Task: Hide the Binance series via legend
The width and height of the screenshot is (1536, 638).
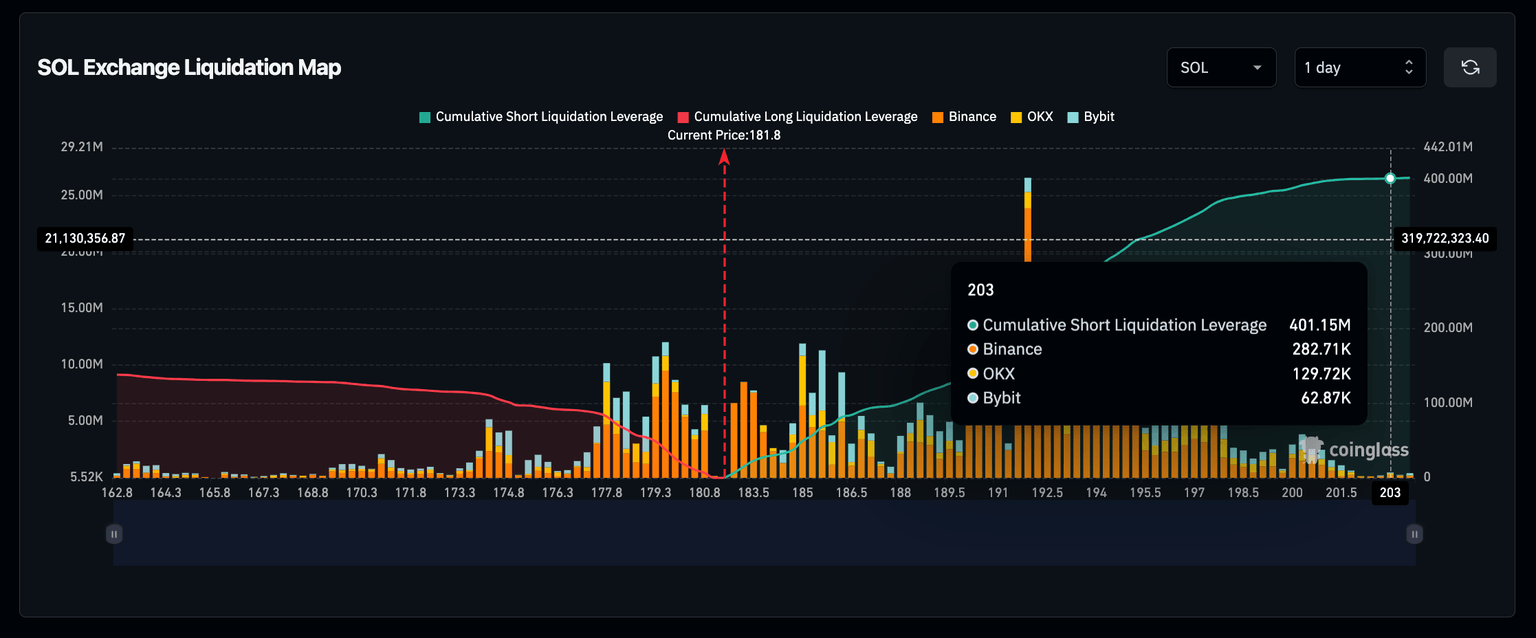Action: tap(963, 117)
